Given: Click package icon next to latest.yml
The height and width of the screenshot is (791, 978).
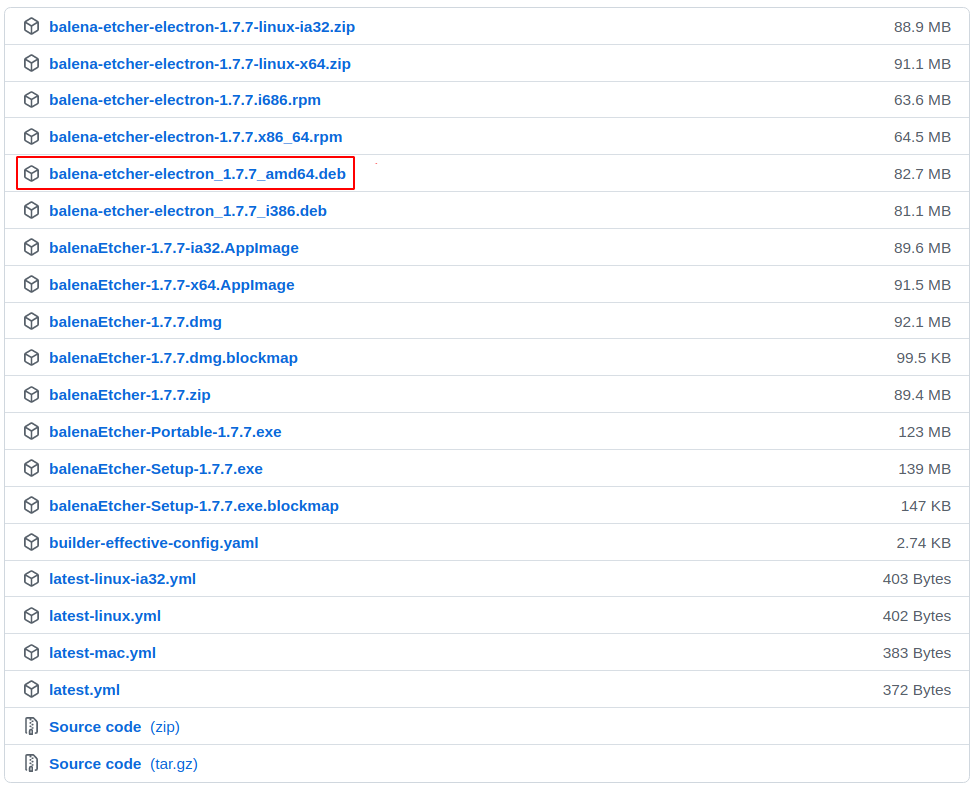Looking at the screenshot, I should pyautogui.click(x=31, y=689).
